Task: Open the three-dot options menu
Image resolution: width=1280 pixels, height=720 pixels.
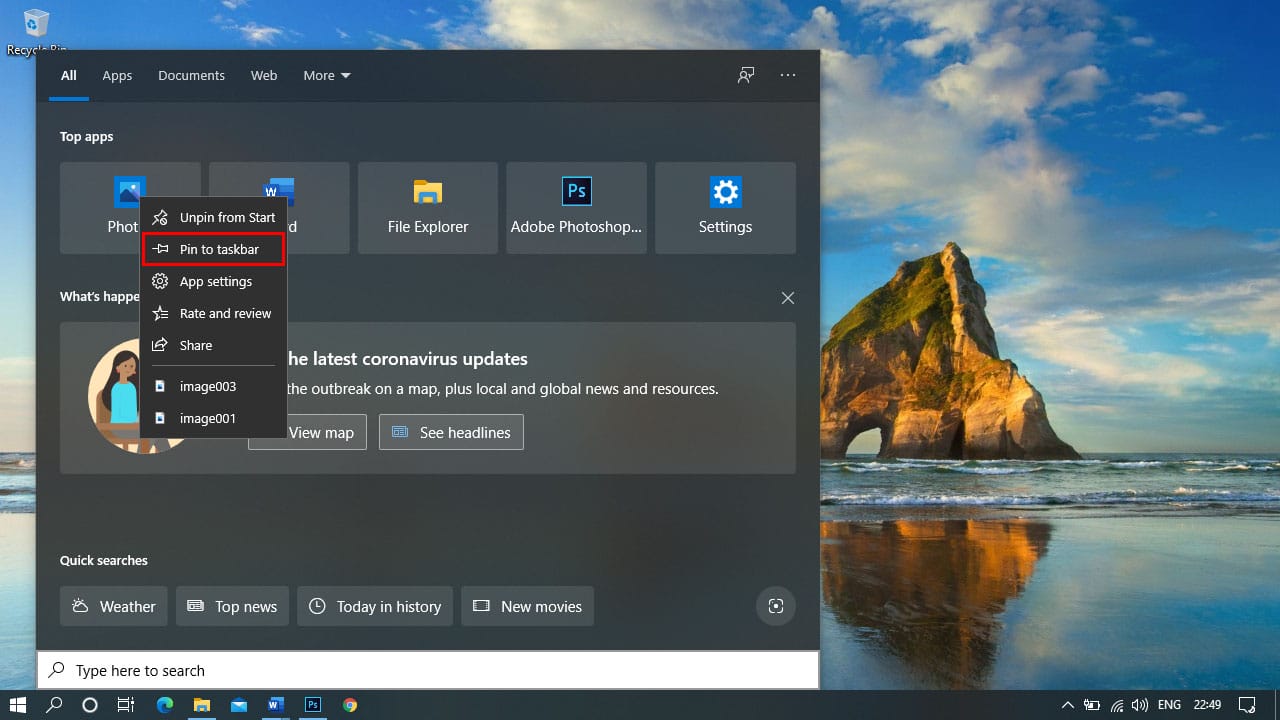Action: coord(788,75)
